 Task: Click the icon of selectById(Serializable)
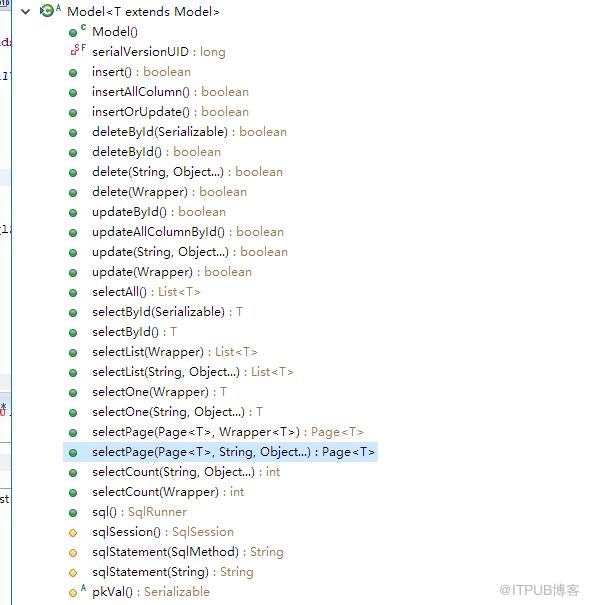[x=73, y=313]
